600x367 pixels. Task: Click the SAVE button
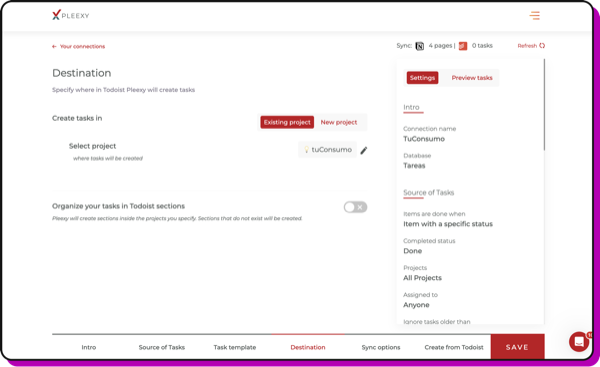(x=517, y=347)
